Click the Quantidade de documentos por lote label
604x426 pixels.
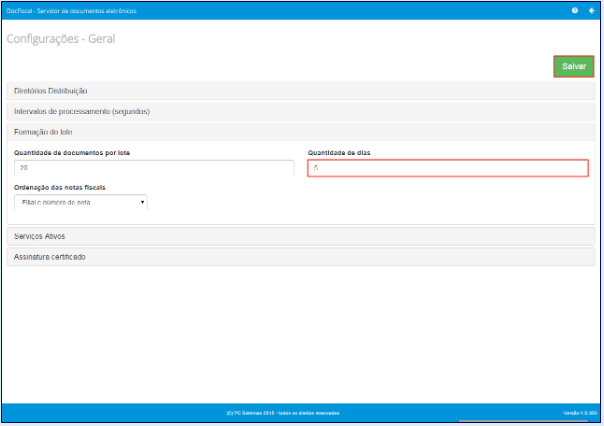[72, 153]
